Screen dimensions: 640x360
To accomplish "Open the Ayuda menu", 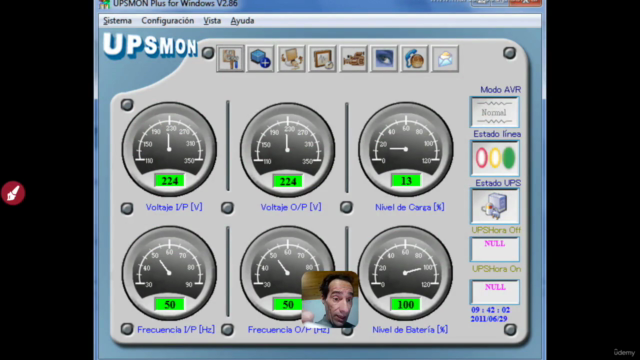I will tap(242, 21).
